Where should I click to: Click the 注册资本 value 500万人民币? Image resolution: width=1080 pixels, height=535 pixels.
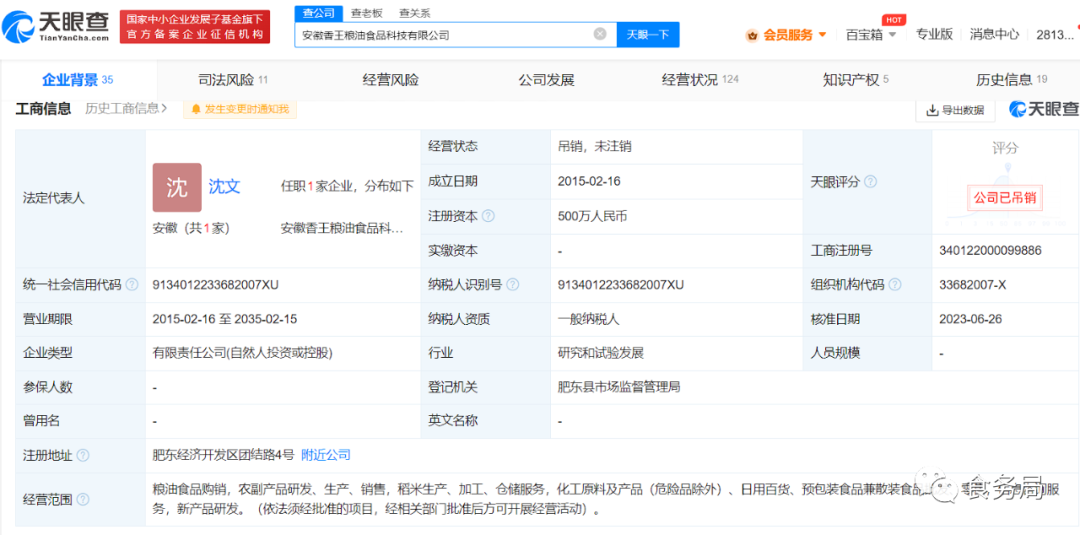[x=593, y=216]
